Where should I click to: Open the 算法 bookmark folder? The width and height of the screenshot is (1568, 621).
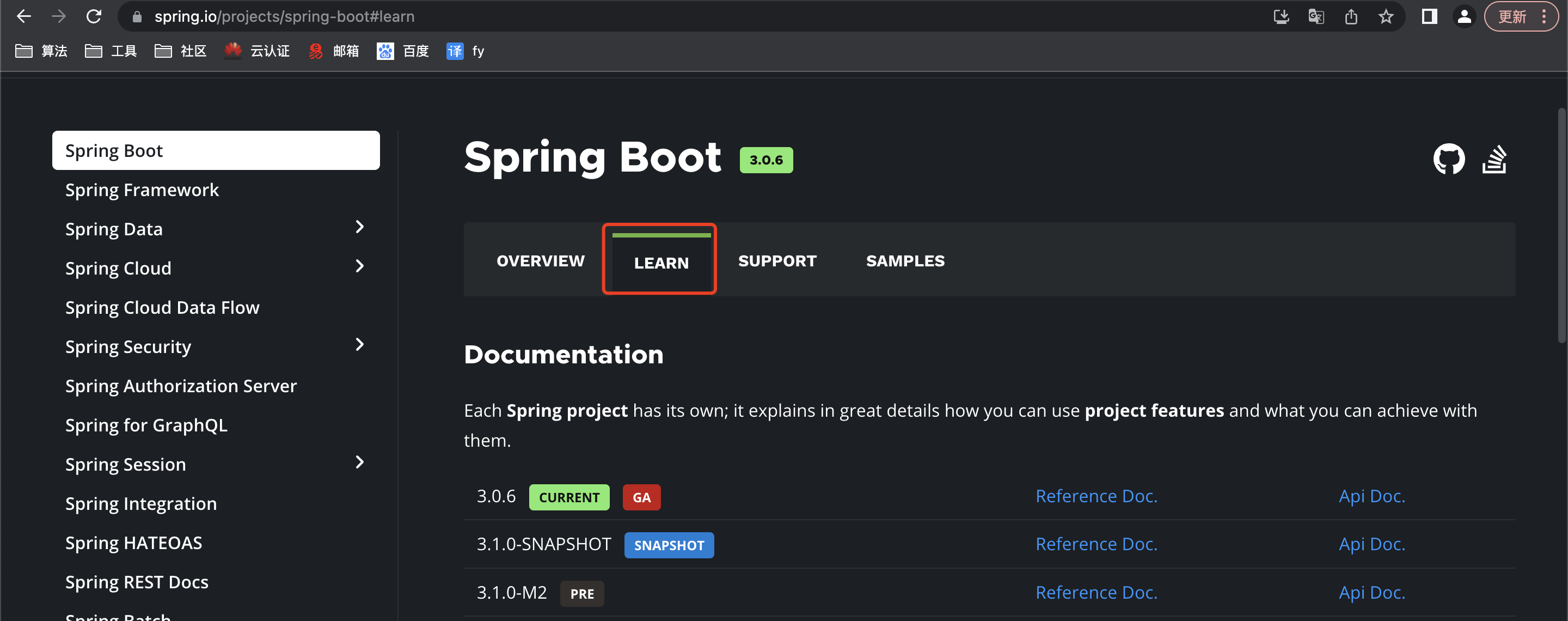coord(41,51)
